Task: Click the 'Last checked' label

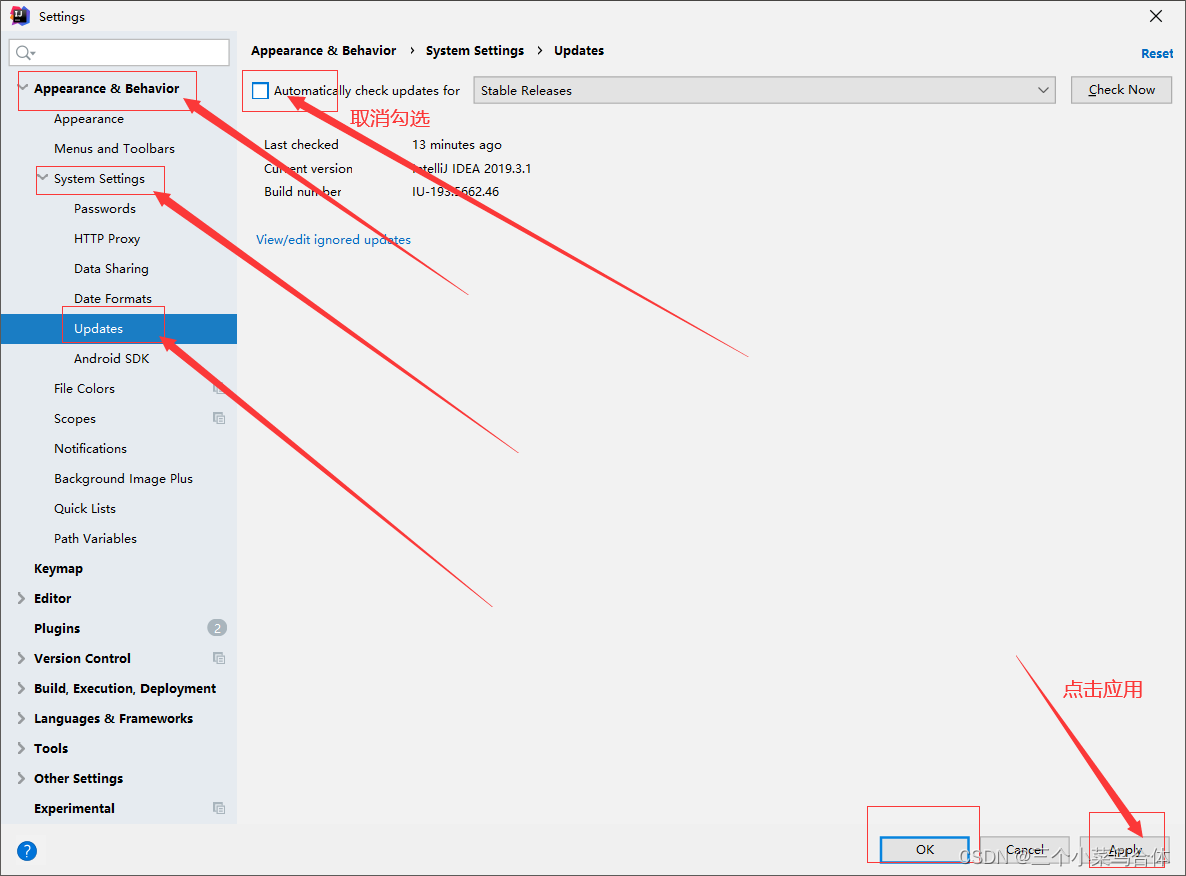Action: click(301, 144)
